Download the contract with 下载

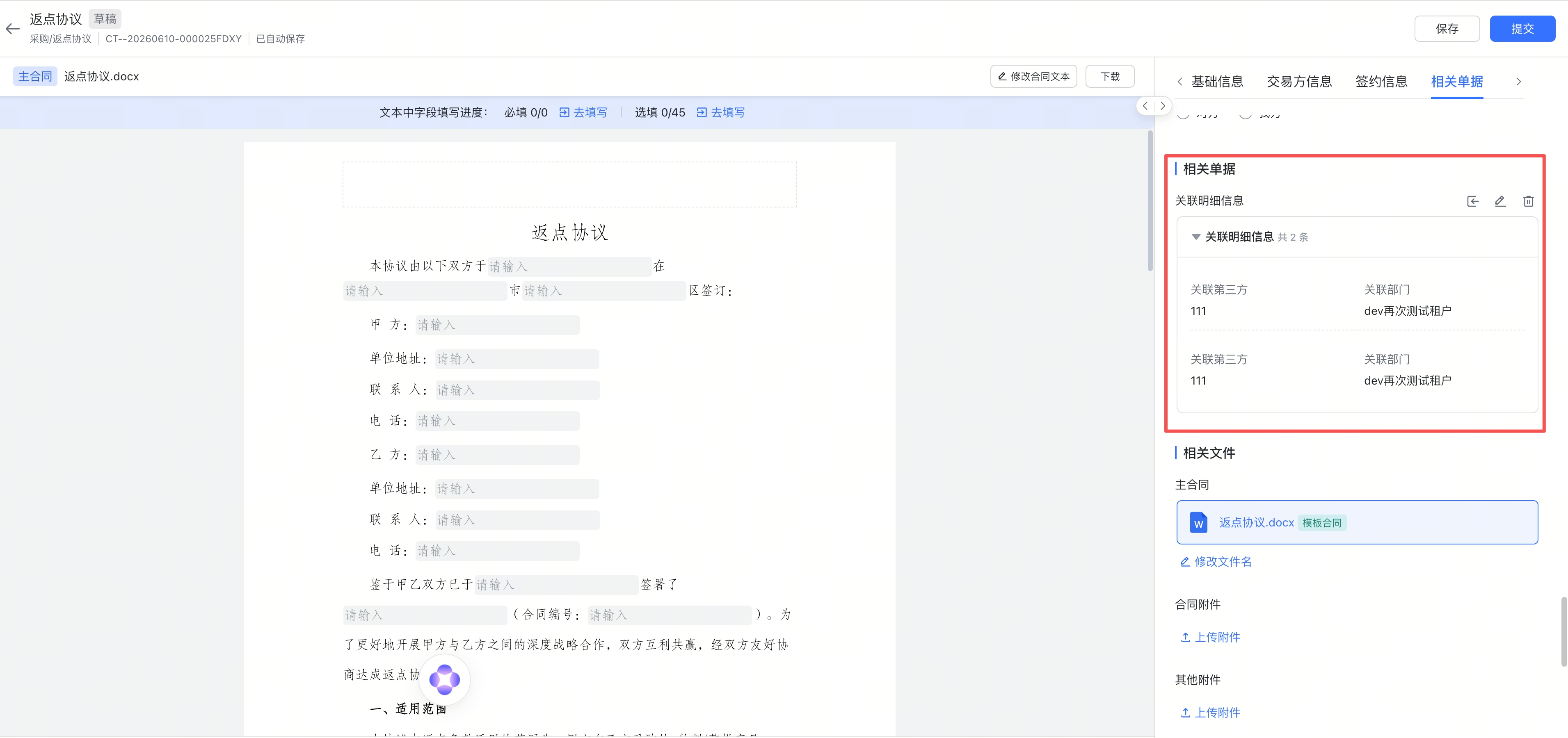click(x=1110, y=76)
